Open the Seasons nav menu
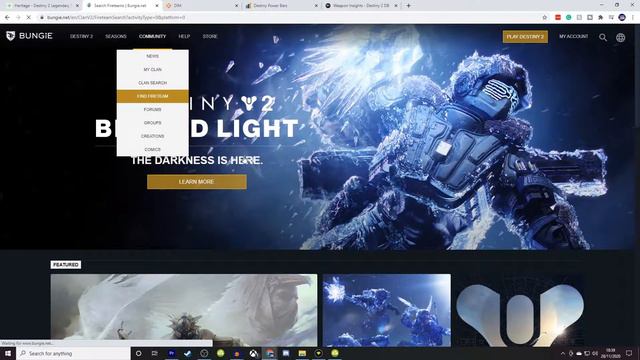This screenshot has height=360, width=640. [x=116, y=36]
